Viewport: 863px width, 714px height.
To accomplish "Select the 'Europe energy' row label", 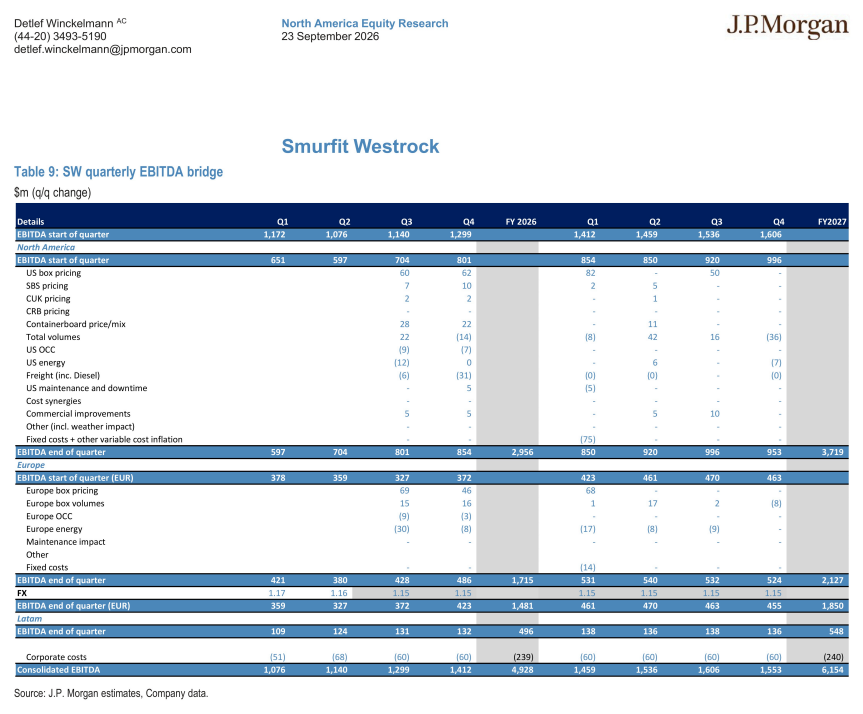I will (x=54, y=529).
